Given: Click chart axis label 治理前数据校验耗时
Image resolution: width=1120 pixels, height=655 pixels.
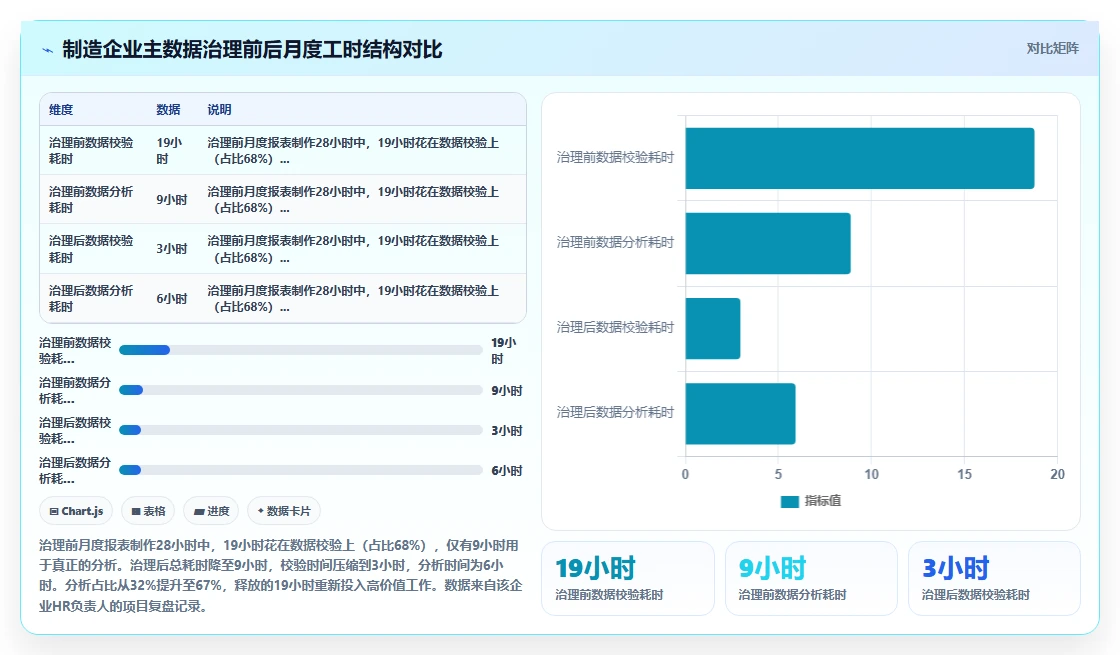Looking at the screenshot, I should point(615,158).
